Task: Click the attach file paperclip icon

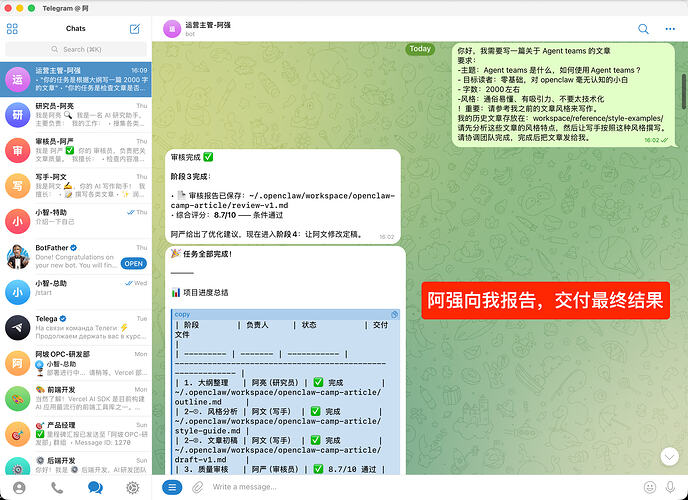Action: pyautogui.click(x=198, y=487)
